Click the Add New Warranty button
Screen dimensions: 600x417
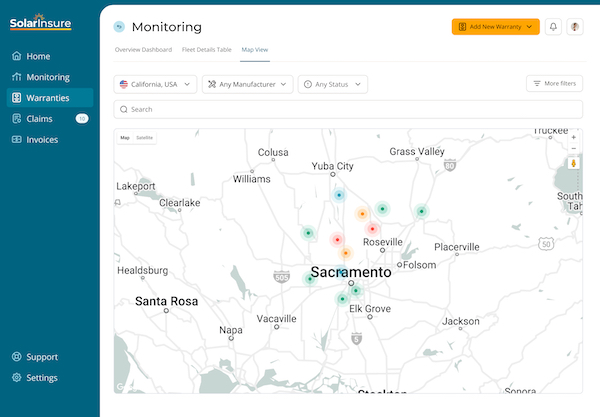tap(496, 27)
